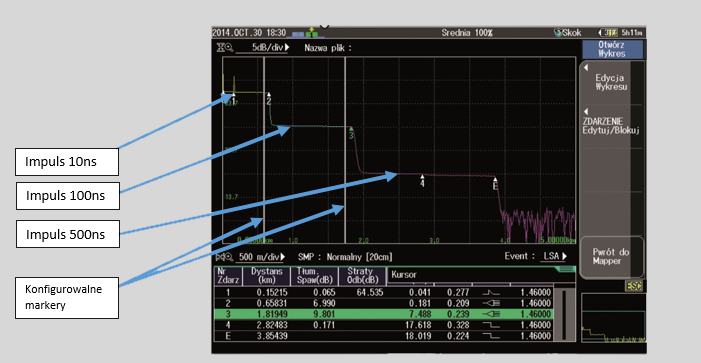Click the trace overview thumbnail

[613, 318]
